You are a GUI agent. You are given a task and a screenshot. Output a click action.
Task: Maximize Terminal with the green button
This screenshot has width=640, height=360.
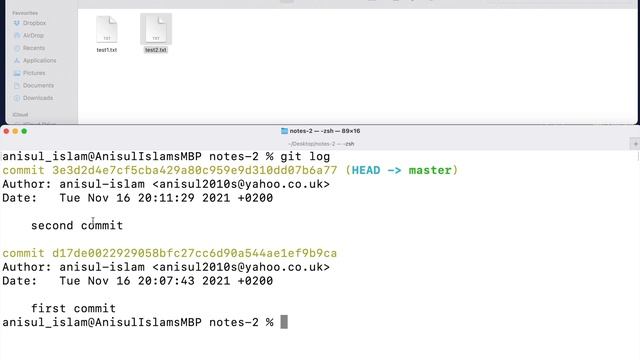coord(24,131)
